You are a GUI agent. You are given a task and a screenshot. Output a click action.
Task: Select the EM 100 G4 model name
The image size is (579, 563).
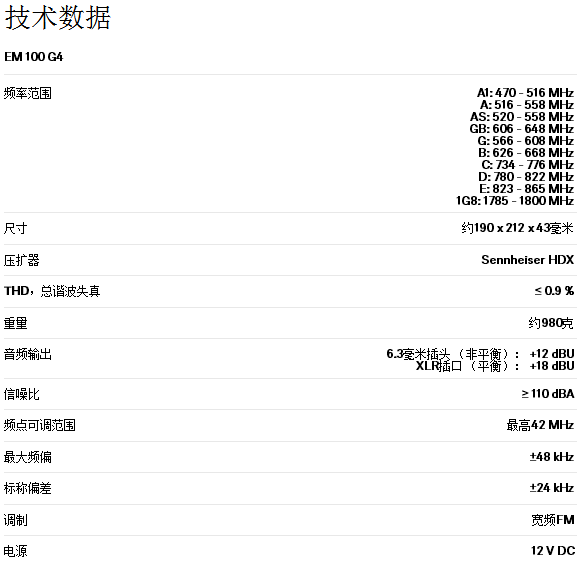point(34,57)
